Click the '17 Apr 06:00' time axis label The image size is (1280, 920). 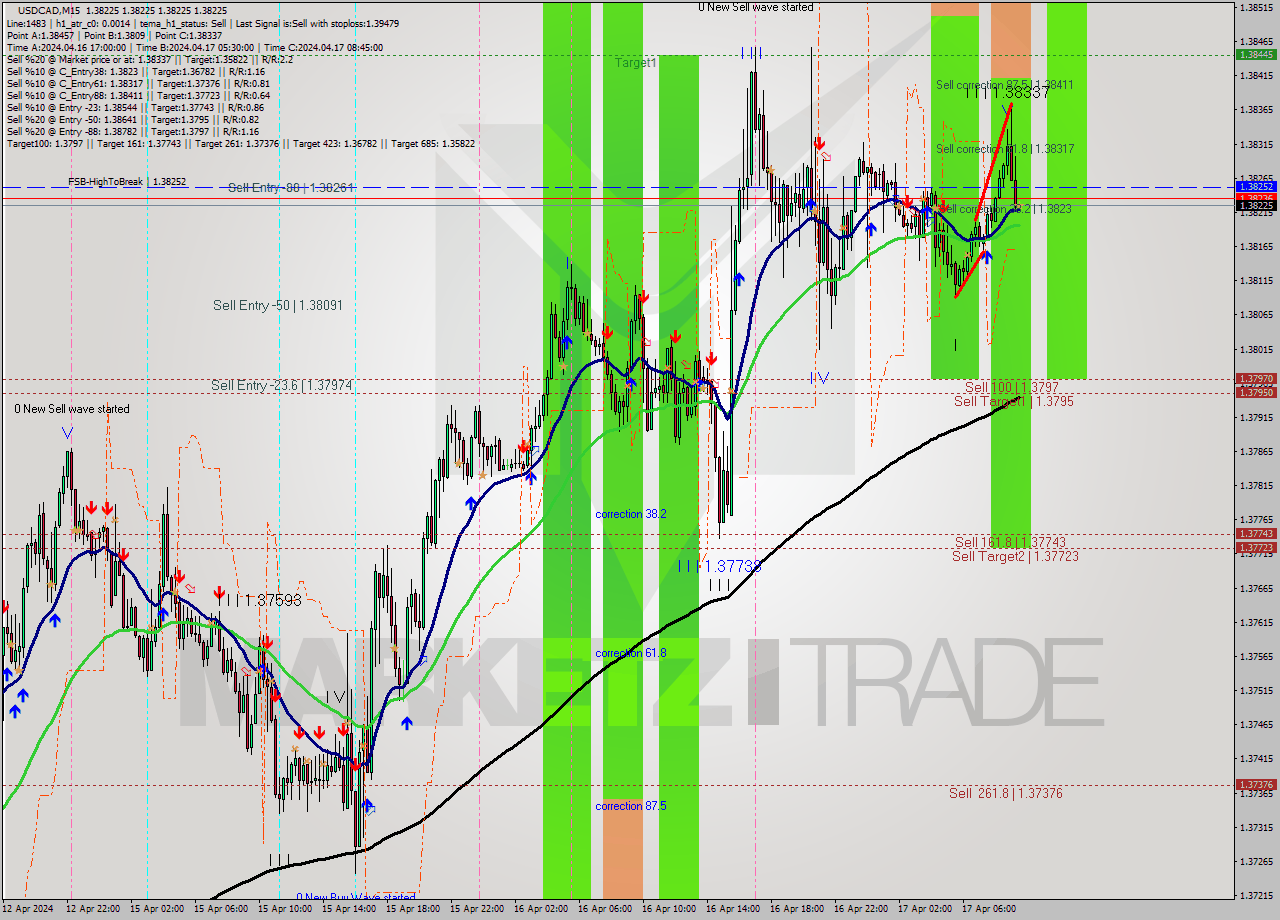tap(989, 909)
